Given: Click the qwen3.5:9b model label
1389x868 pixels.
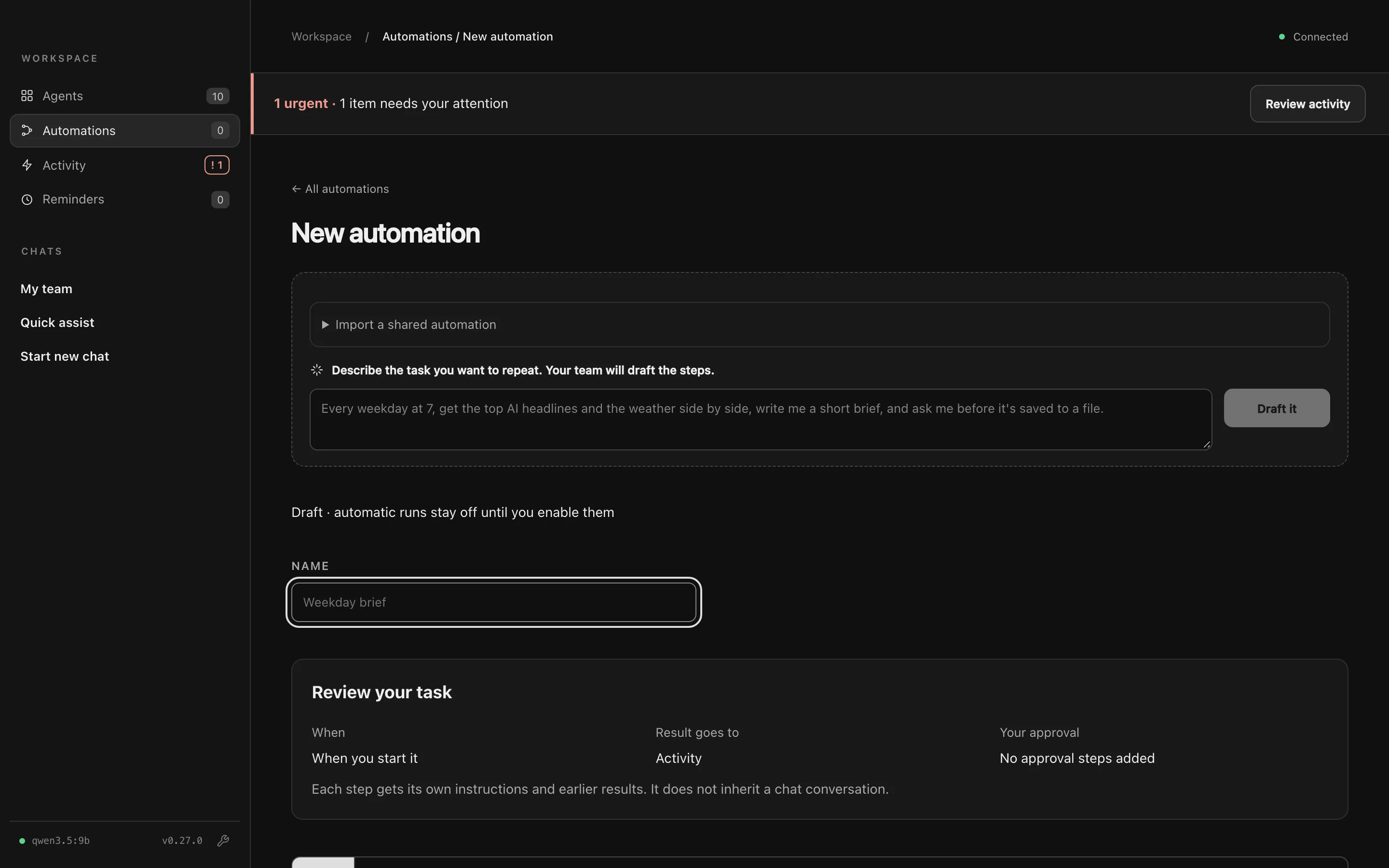Looking at the screenshot, I should [x=61, y=841].
